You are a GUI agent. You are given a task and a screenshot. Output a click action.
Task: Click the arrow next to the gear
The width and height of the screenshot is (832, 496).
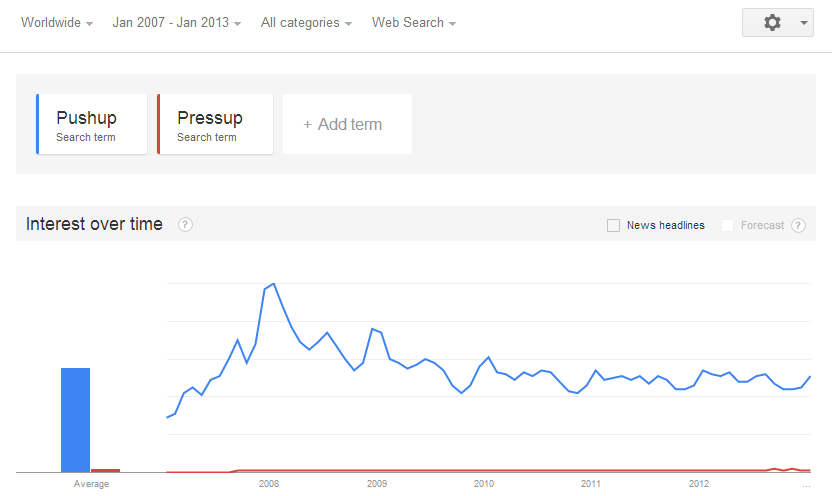(x=805, y=23)
